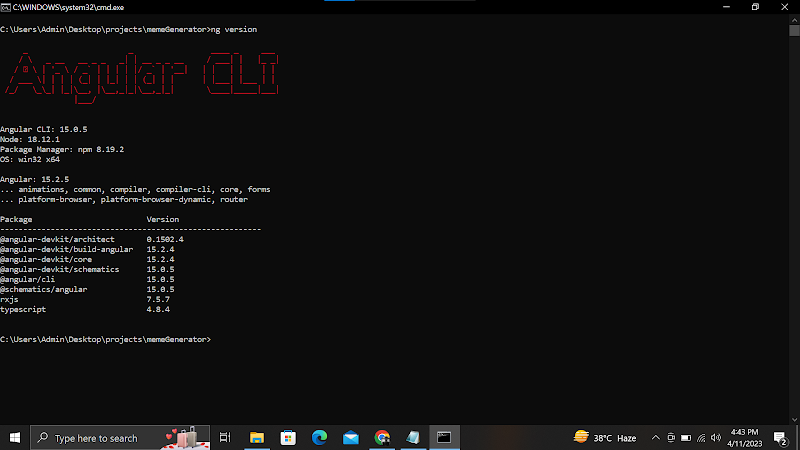Image resolution: width=800 pixels, height=450 pixels.
Task: Open the clock showing 4:43 PM
Action: pyautogui.click(x=744, y=438)
